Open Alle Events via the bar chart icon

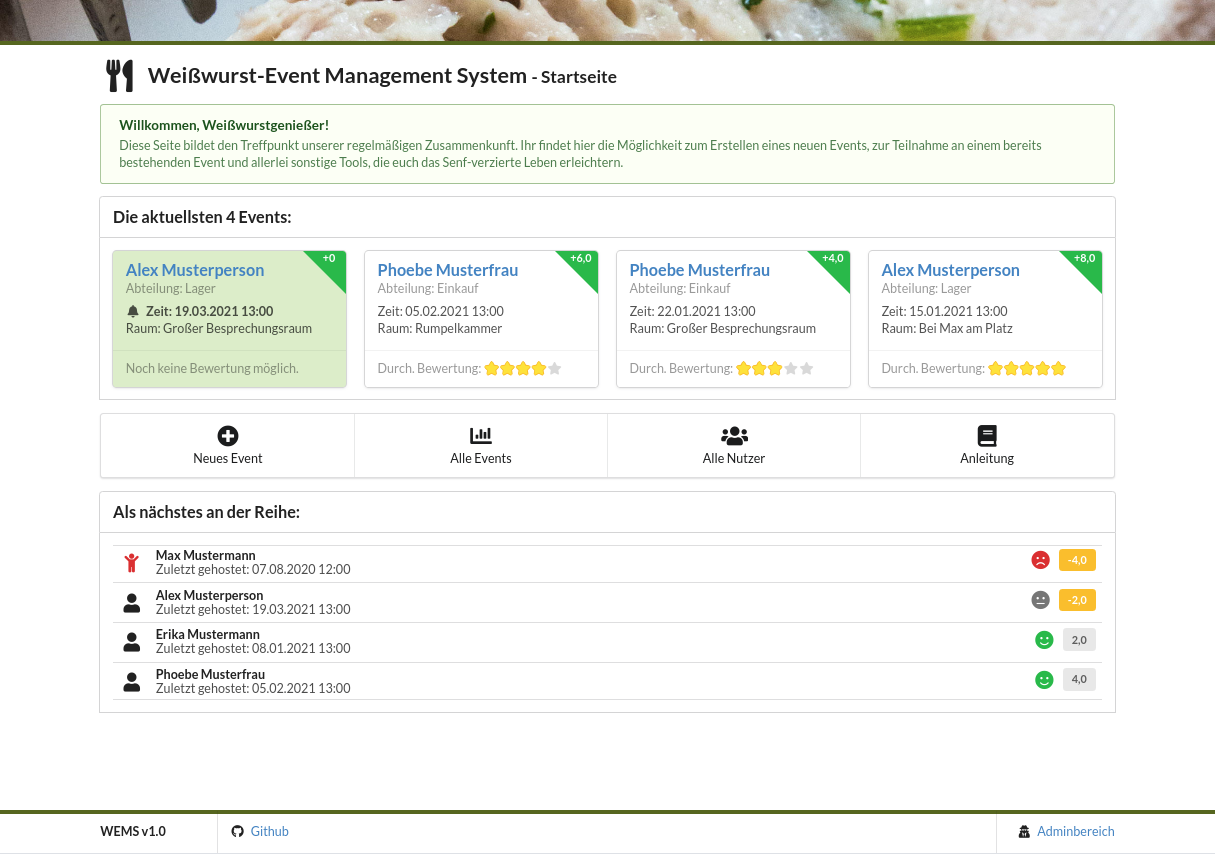click(481, 436)
